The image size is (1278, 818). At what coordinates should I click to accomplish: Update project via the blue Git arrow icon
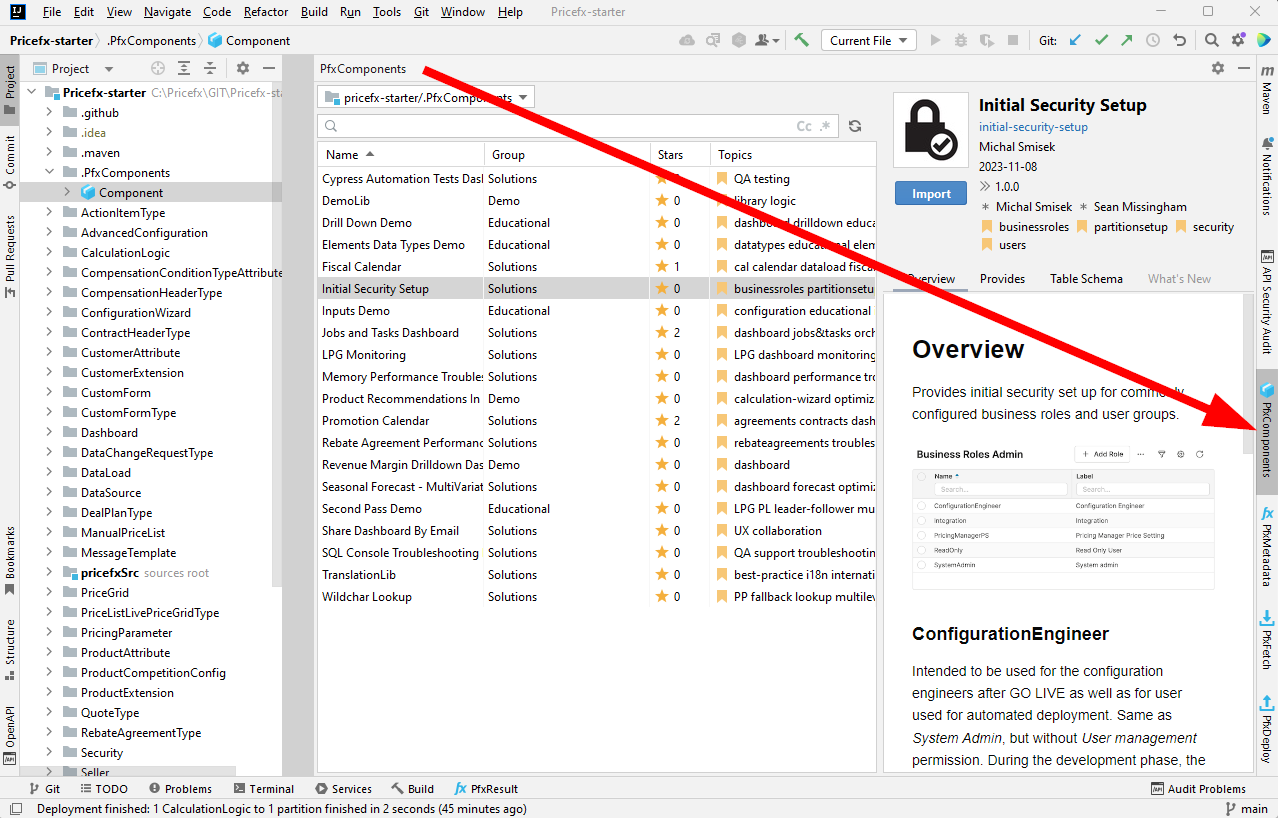[1075, 40]
